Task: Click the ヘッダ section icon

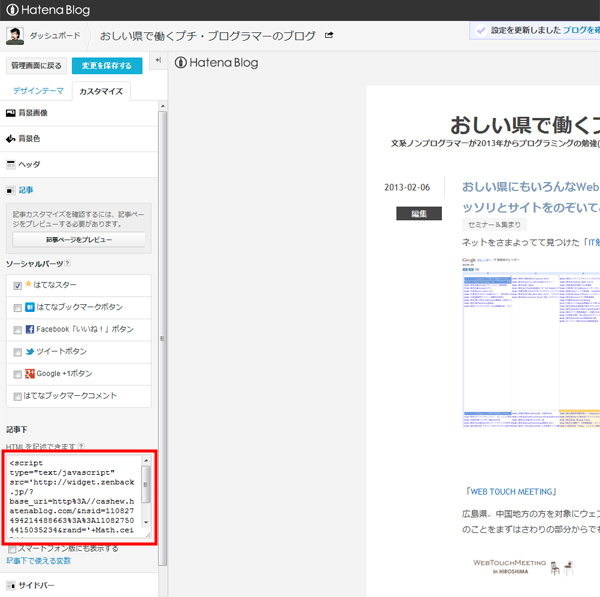Action: pyautogui.click(x=11, y=165)
